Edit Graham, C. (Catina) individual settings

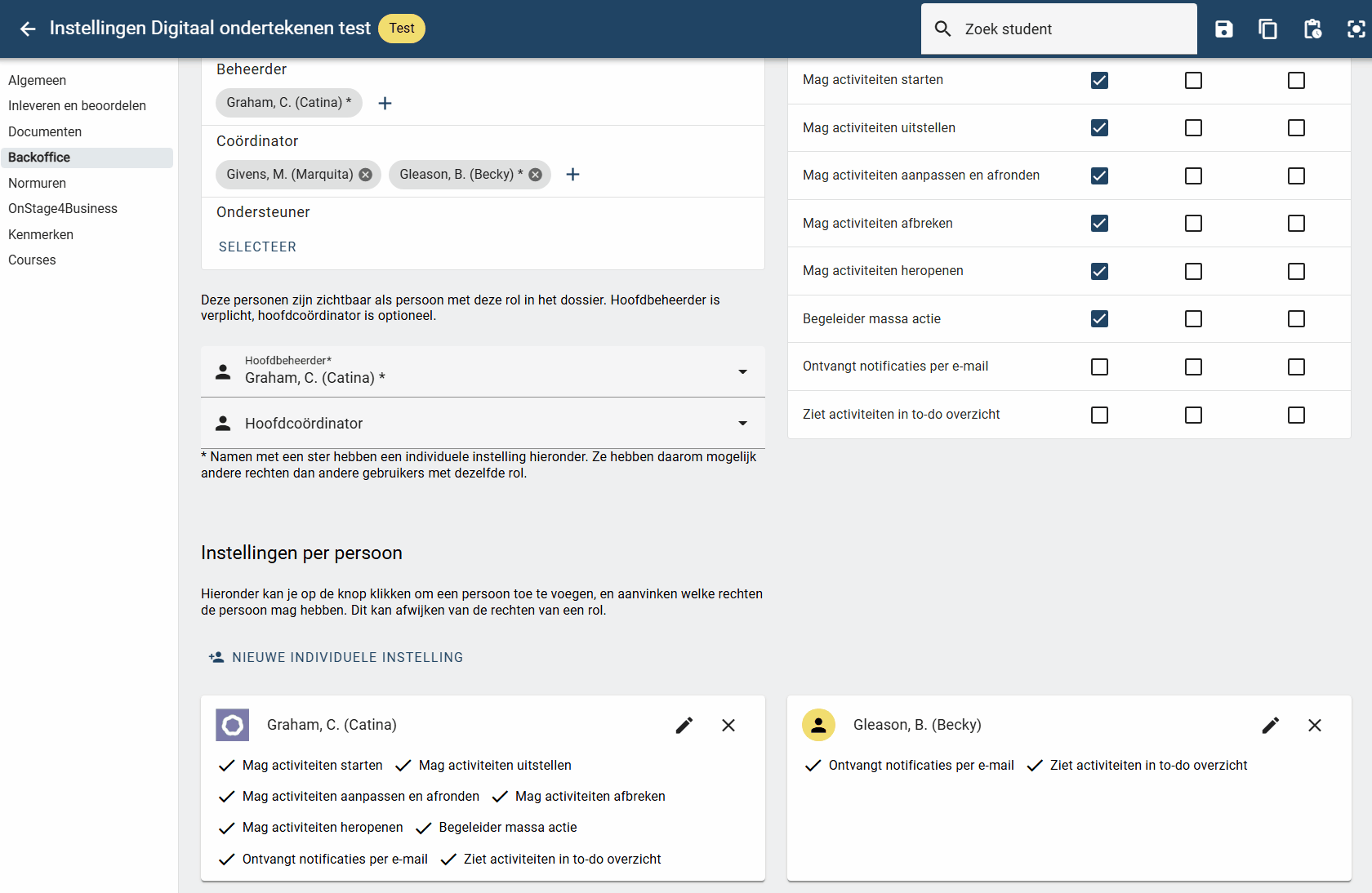tap(684, 725)
